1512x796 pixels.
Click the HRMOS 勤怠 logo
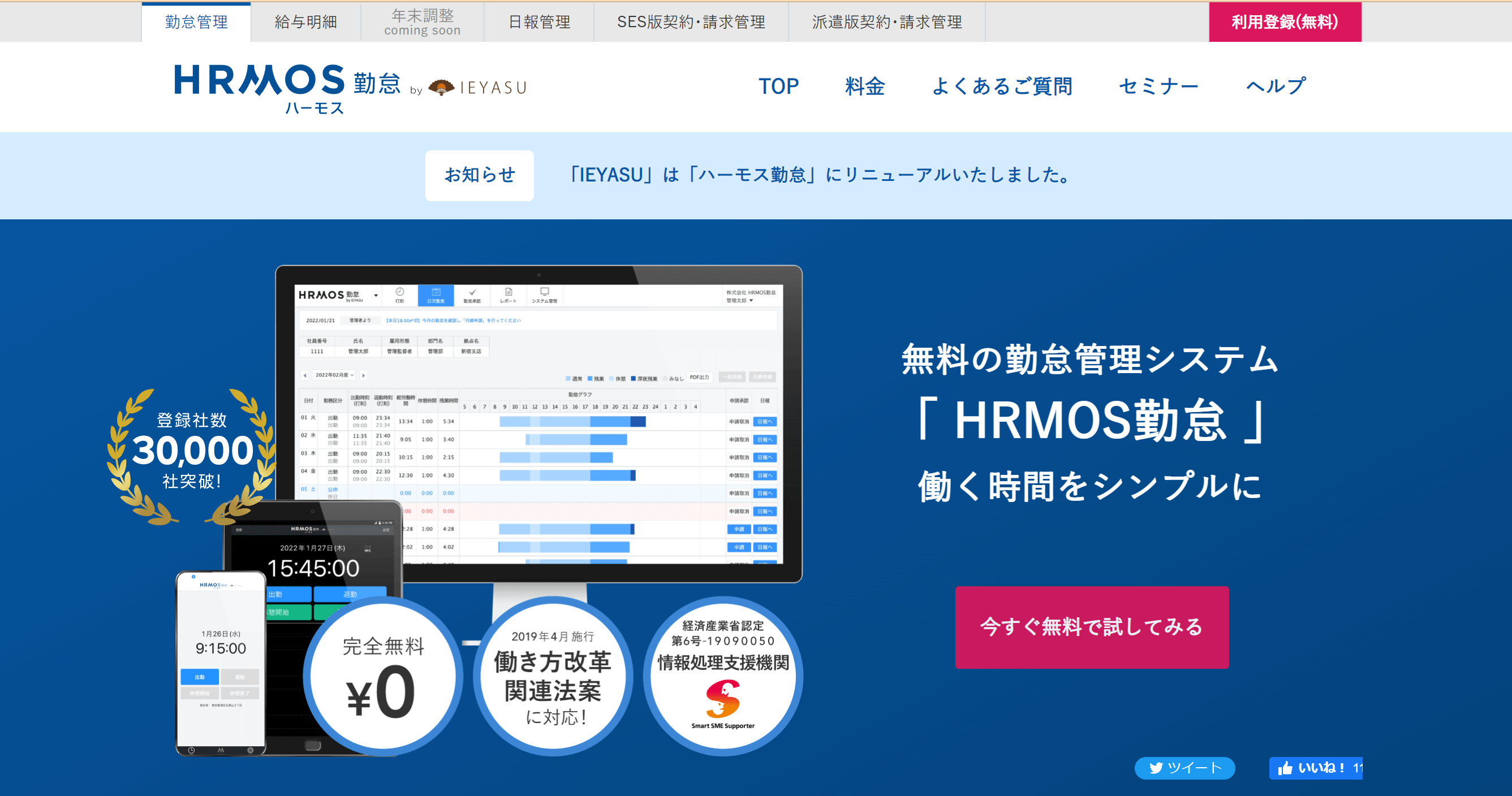[287, 88]
